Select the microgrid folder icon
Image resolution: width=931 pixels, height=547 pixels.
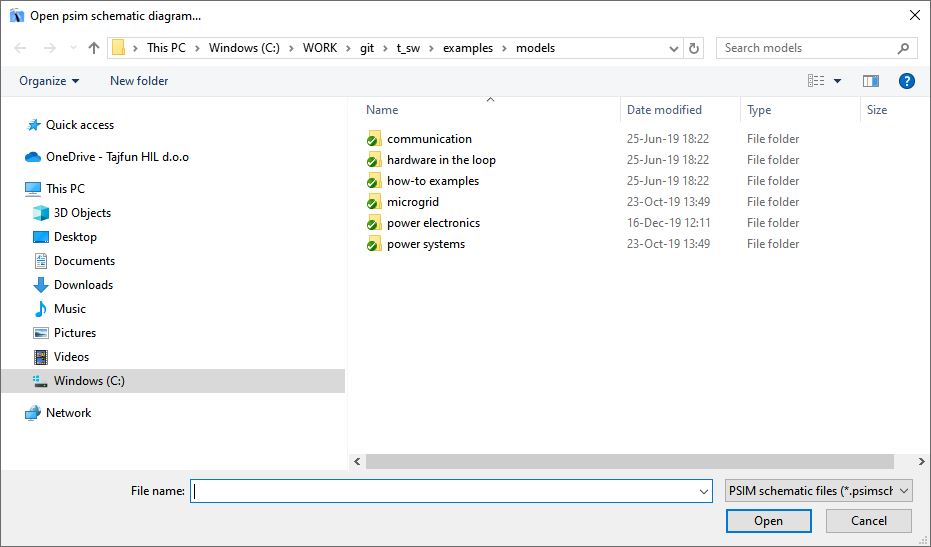(x=374, y=202)
